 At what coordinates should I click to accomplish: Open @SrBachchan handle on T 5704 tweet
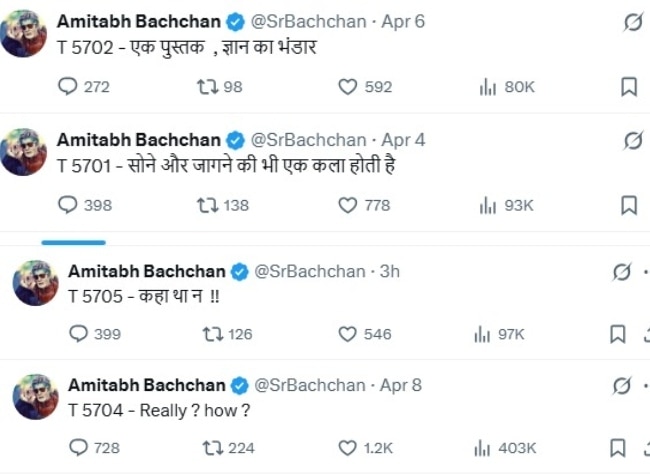point(308,385)
